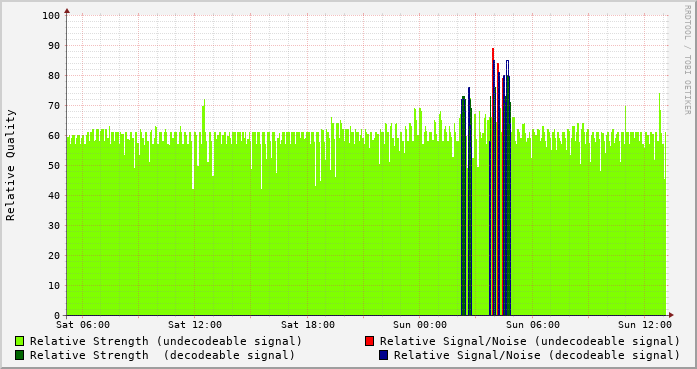Click the light green undecodeable strength swatch

(20, 341)
